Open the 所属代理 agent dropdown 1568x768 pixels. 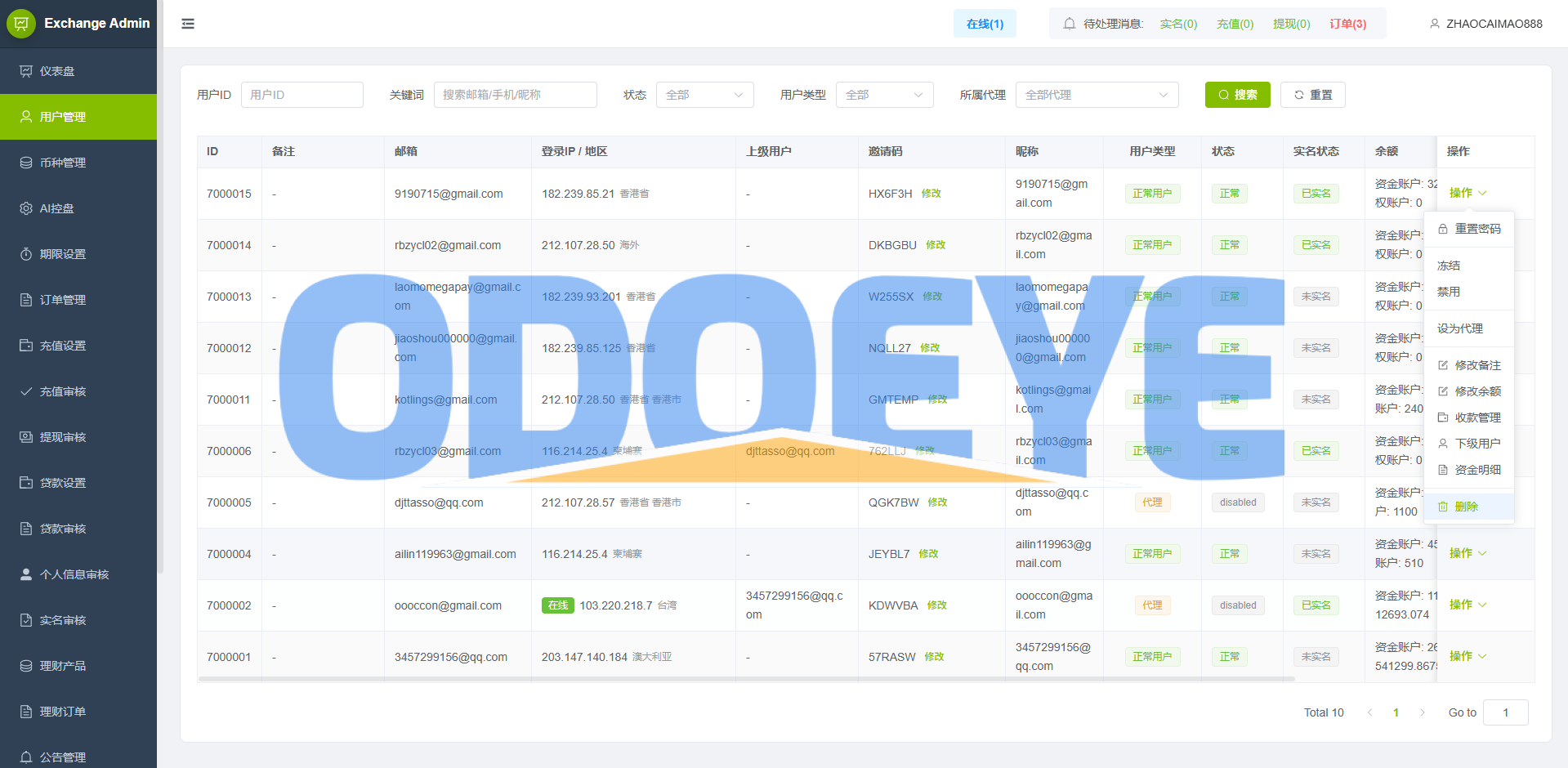pos(1097,94)
